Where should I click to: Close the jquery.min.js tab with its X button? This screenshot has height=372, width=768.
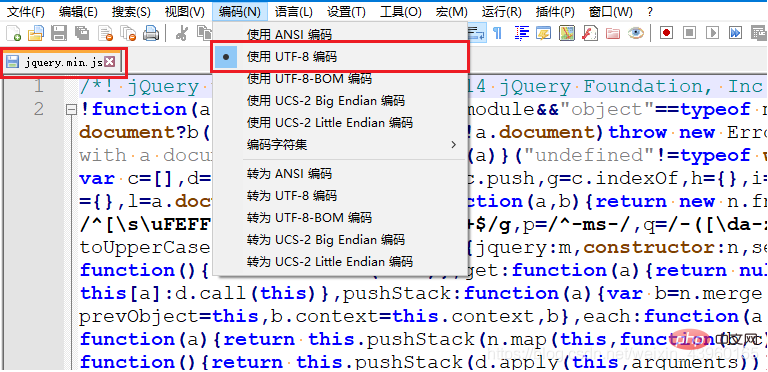tap(110, 62)
